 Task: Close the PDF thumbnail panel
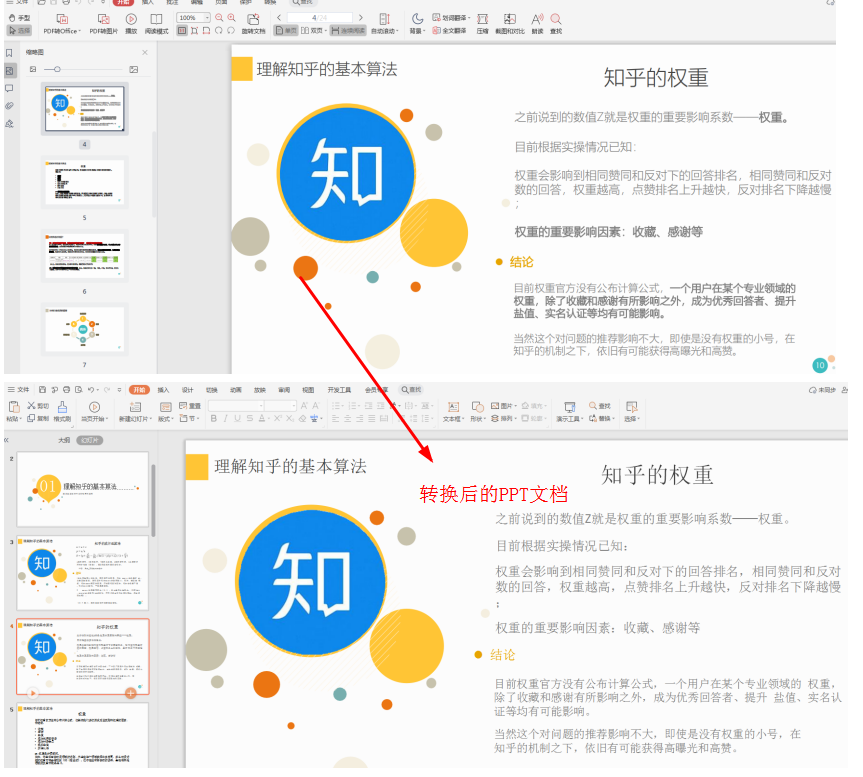click(x=145, y=52)
